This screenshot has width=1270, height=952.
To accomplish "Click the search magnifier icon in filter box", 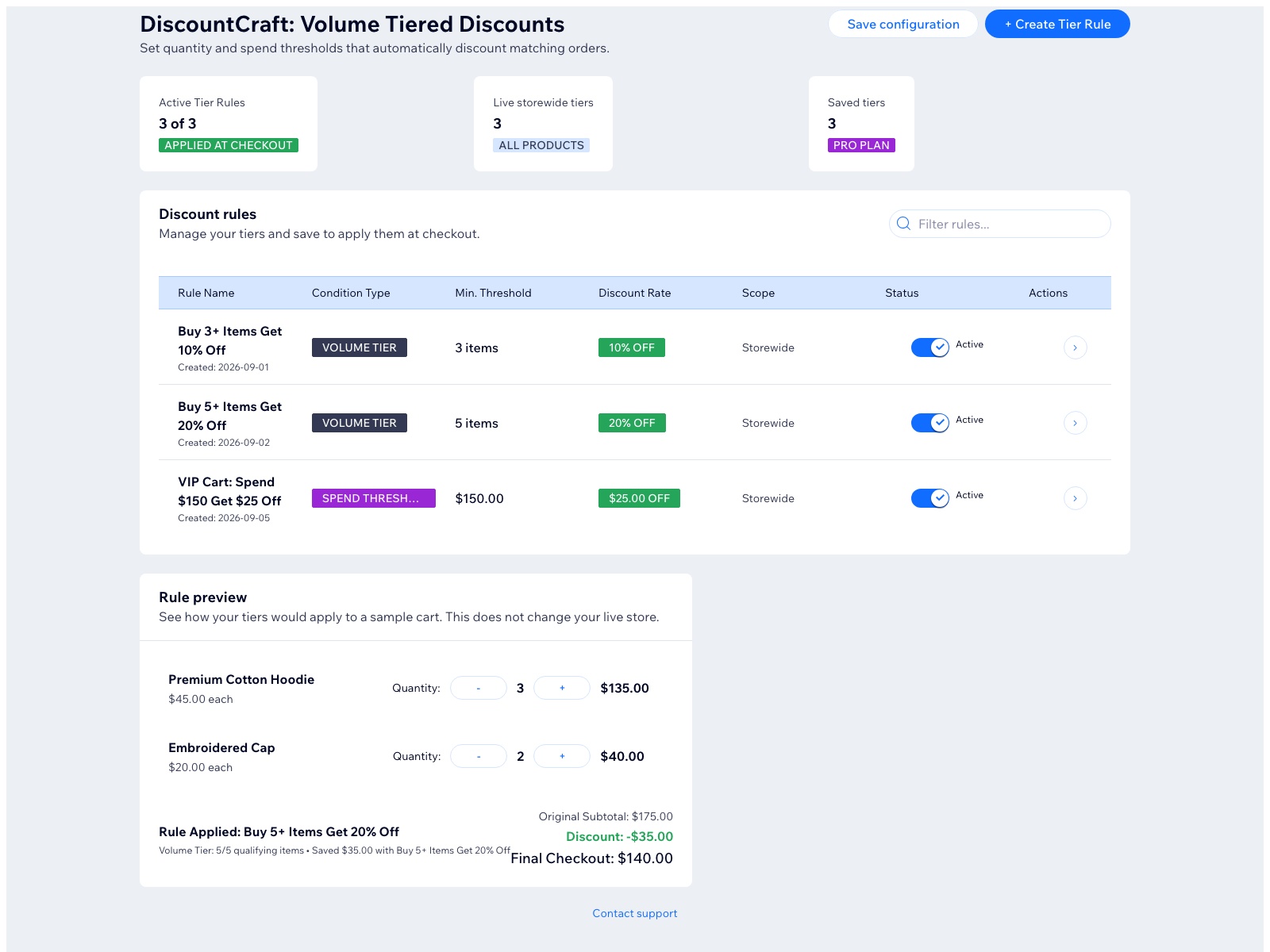I will coord(903,224).
